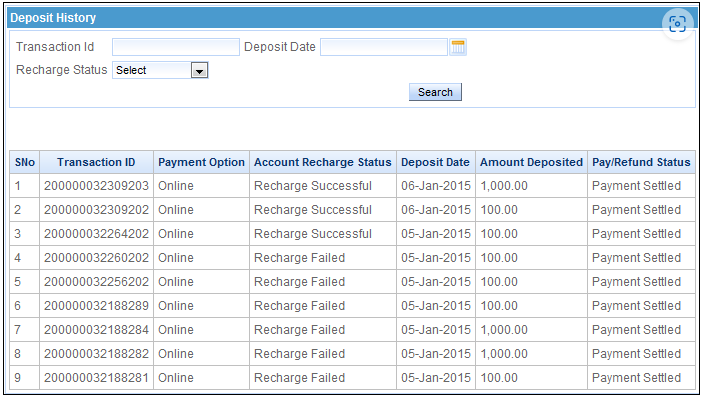702x399 pixels.
Task: Click the screenshot capture icon in the header
Action: tap(677, 24)
